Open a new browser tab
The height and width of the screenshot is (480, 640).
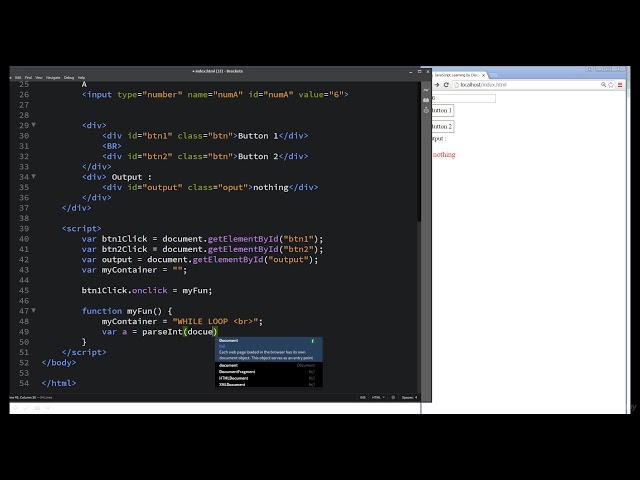point(493,76)
